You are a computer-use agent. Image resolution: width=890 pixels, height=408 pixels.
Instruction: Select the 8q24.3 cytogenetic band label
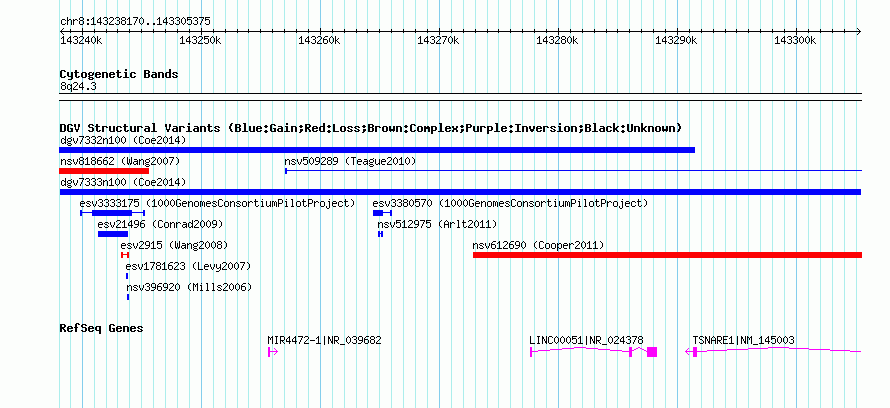click(78, 86)
